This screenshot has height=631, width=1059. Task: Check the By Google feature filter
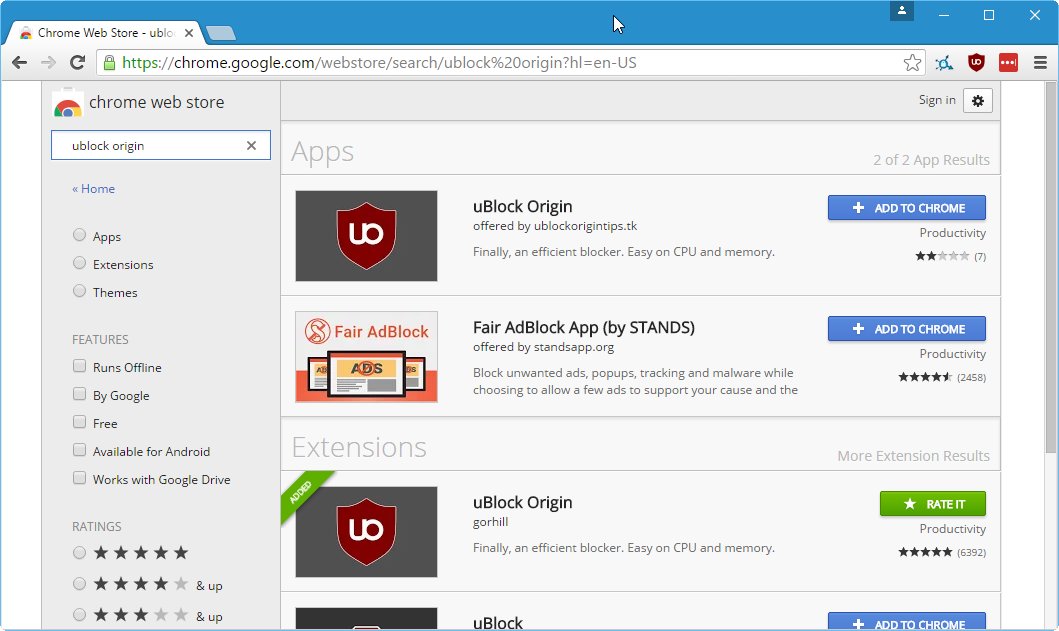tap(79, 394)
